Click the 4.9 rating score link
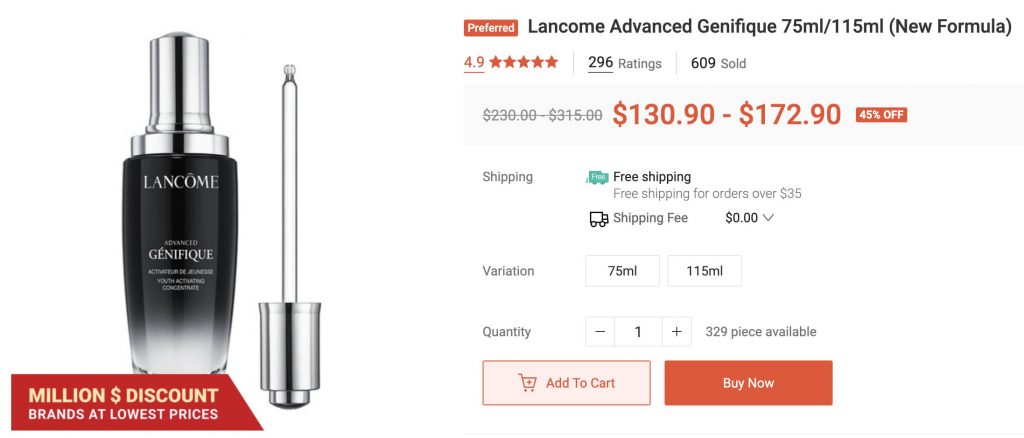The height and width of the screenshot is (438, 1024). coord(474,63)
